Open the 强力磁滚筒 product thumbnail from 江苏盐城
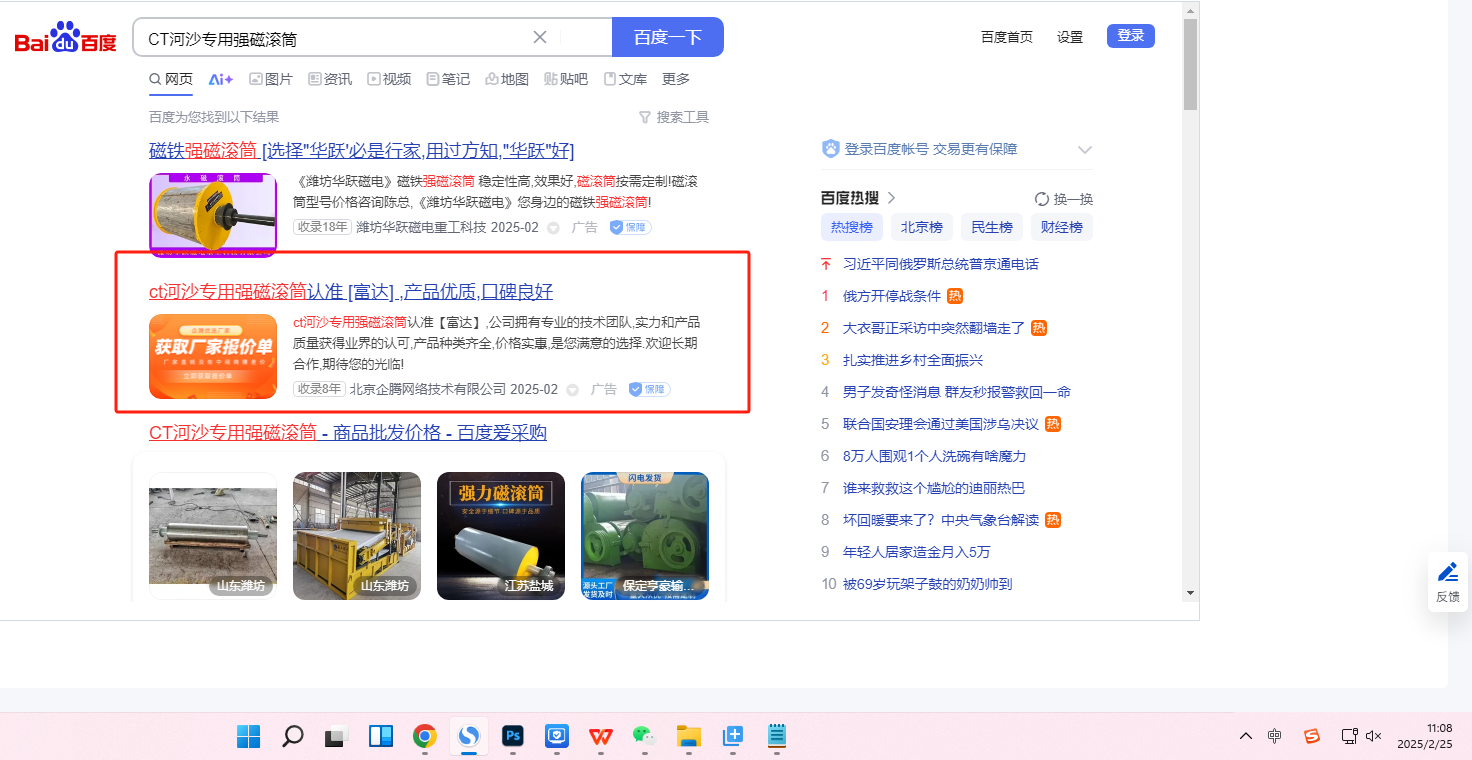 point(501,535)
